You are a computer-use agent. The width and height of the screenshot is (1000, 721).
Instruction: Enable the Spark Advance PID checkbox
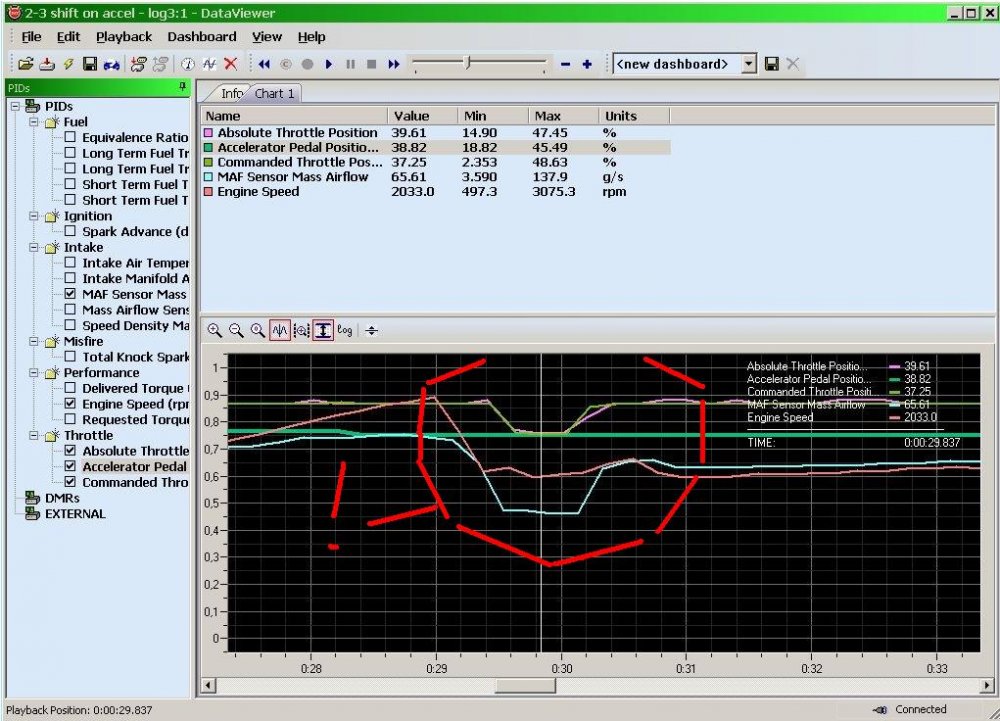tap(70, 232)
